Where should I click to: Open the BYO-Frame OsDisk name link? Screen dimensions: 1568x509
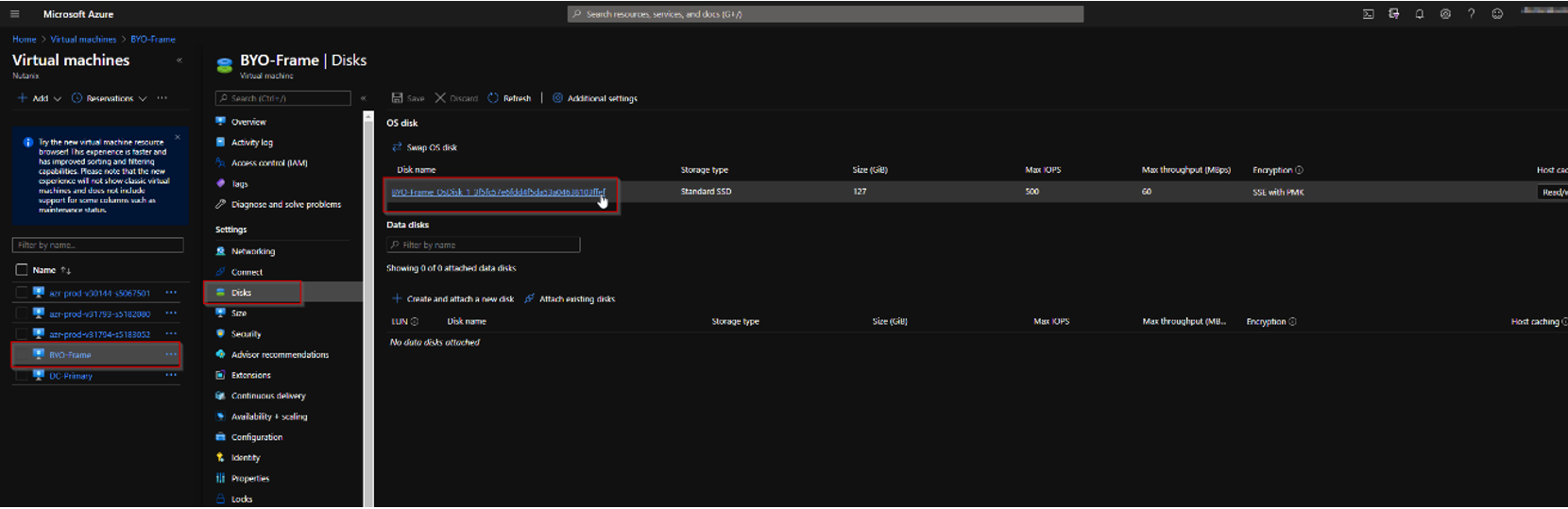coord(499,192)
